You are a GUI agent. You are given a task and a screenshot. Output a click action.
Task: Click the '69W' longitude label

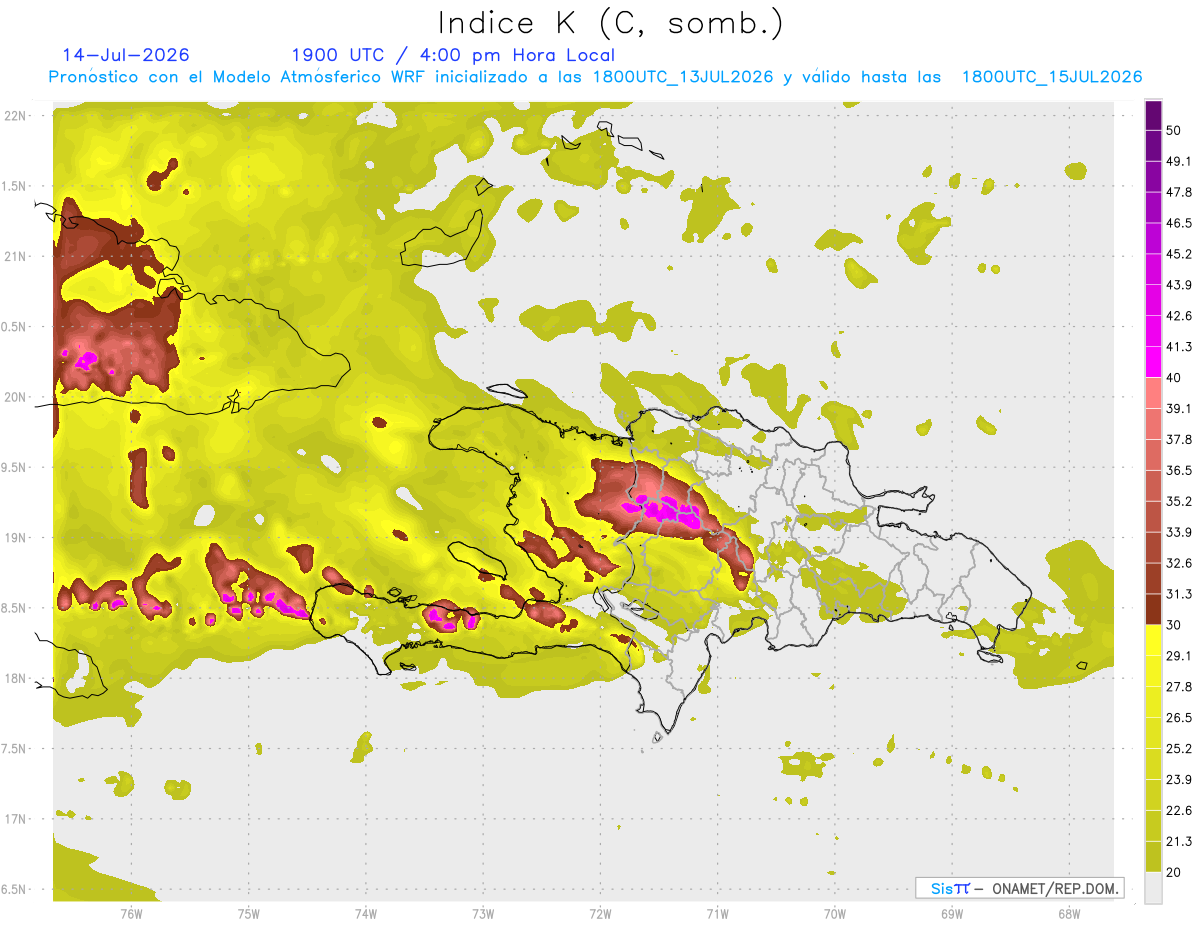(952, 914)
